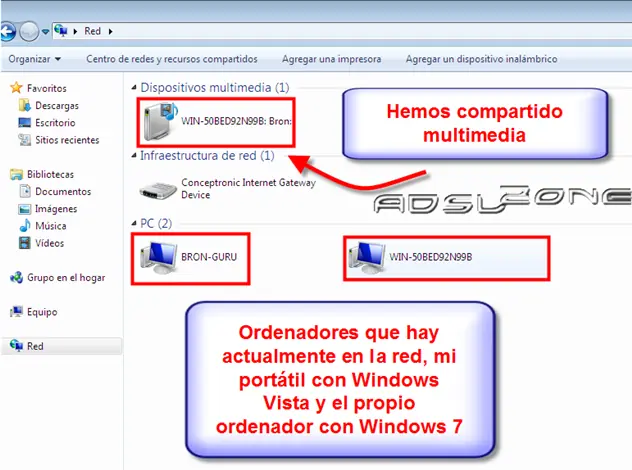Image resolution: width=632 pixels, height=470 pixels.
Task: Open Sitios recientes in the sidebar
Action: pos(67,140)
